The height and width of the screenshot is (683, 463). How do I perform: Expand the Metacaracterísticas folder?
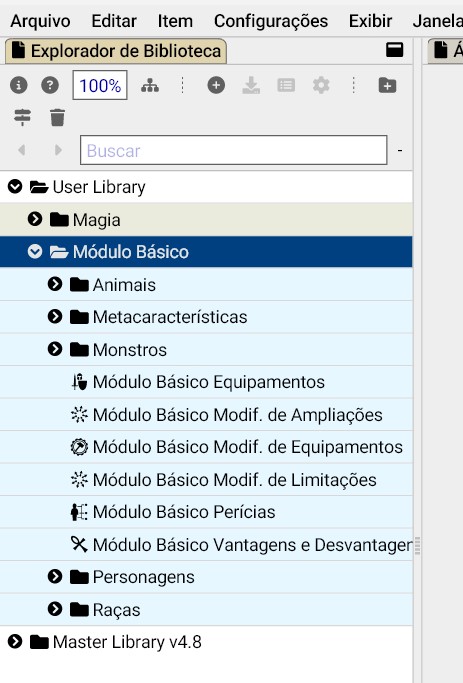(x=55, y=316)
